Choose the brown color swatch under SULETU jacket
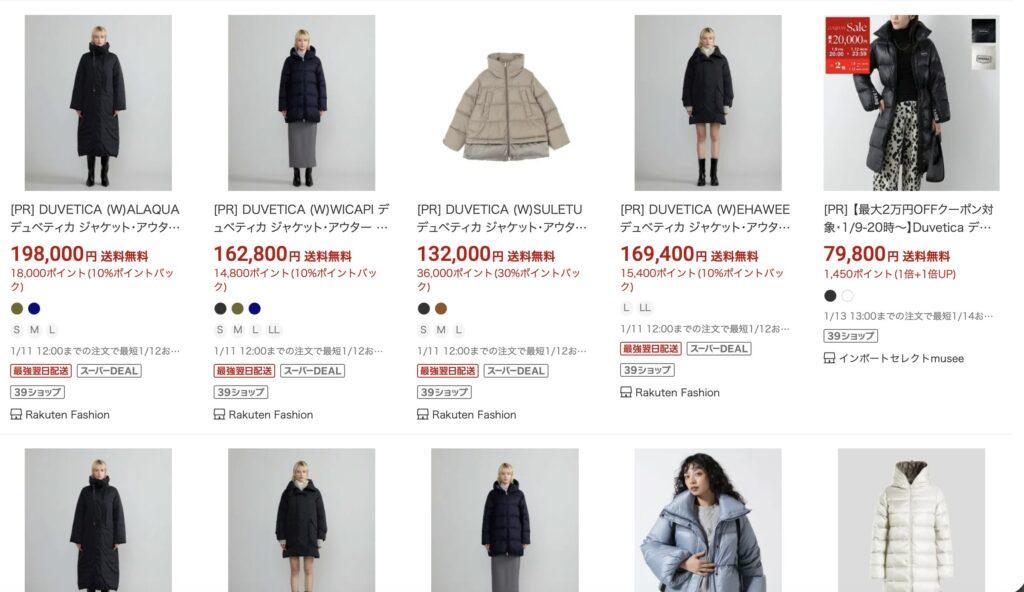 pos(441,308)
